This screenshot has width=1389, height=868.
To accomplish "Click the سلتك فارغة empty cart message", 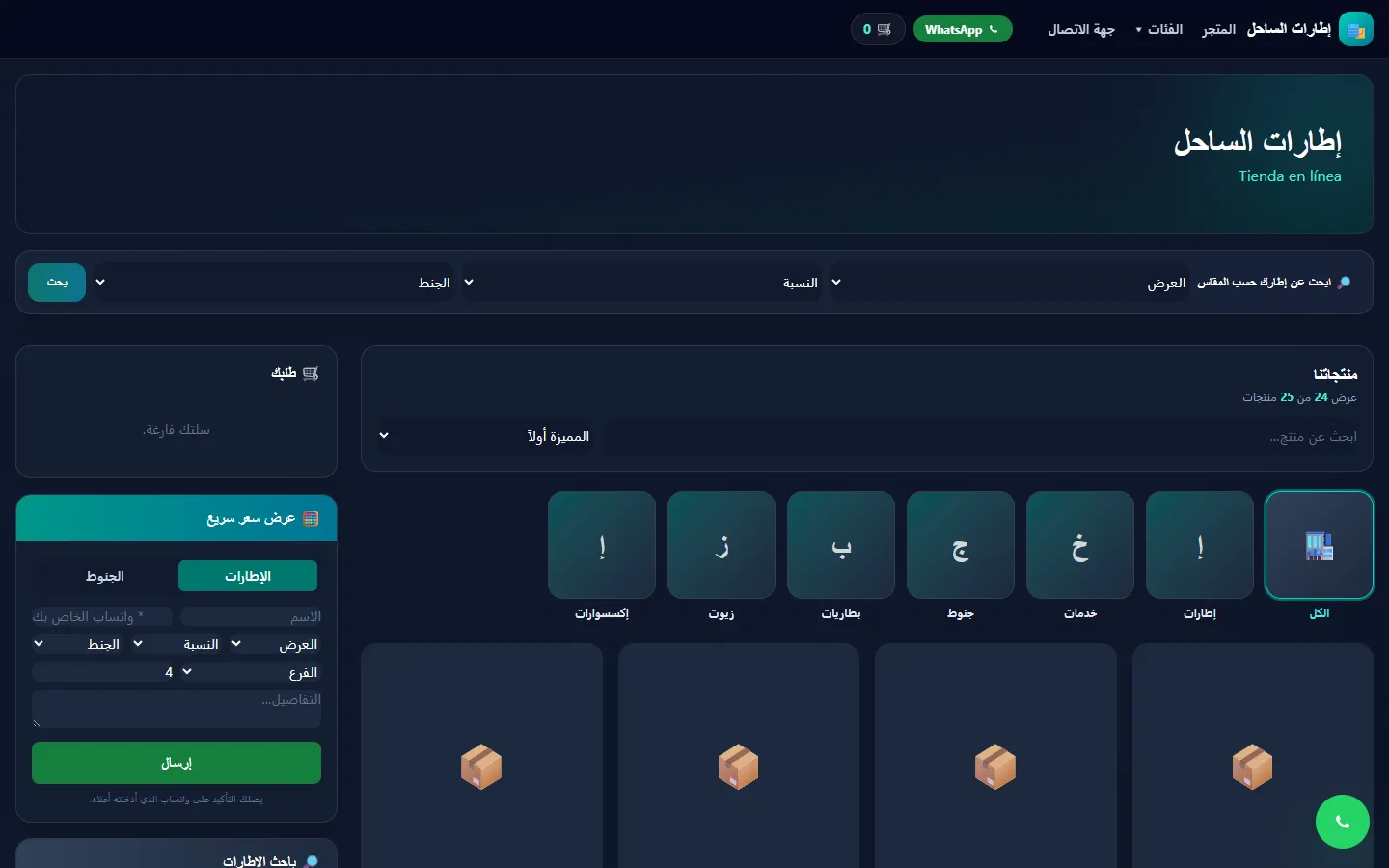I will (x=177, y=429).
